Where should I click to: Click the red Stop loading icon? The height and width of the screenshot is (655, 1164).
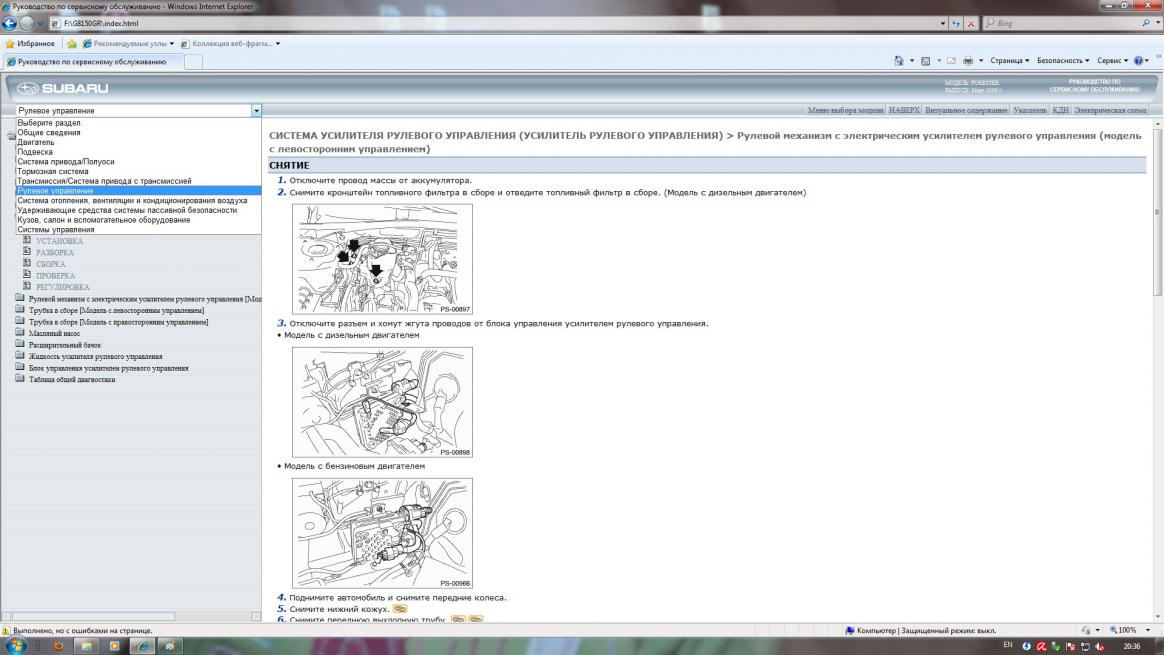[971, 24]
